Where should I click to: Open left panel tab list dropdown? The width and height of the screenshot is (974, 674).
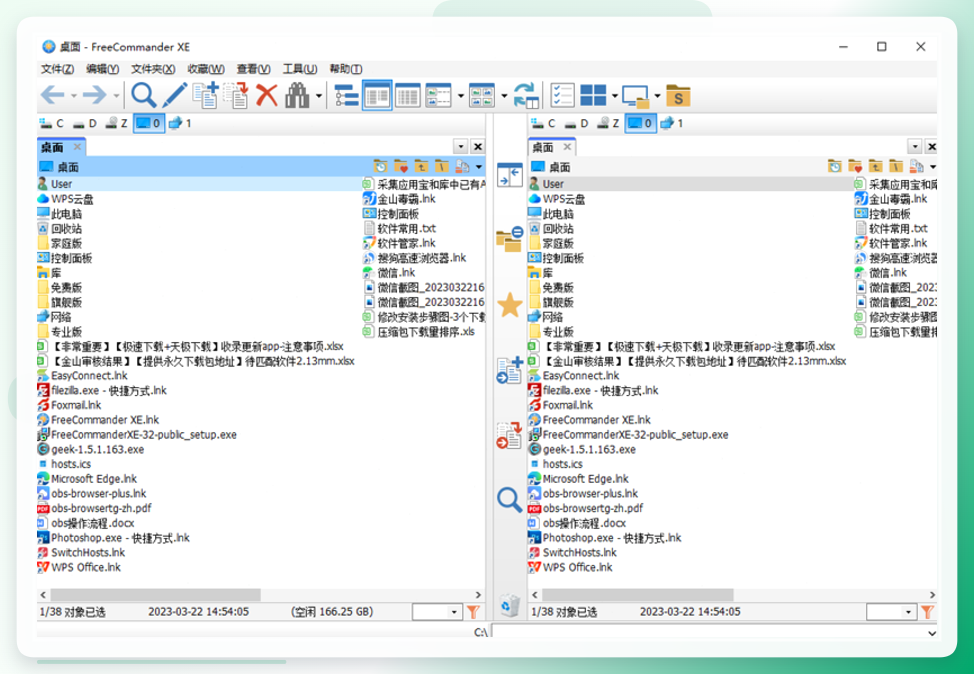click(460, 147)
